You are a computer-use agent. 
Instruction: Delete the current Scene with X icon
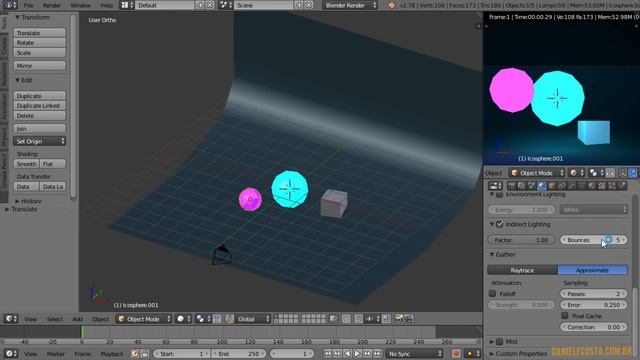tap(309, 5)
